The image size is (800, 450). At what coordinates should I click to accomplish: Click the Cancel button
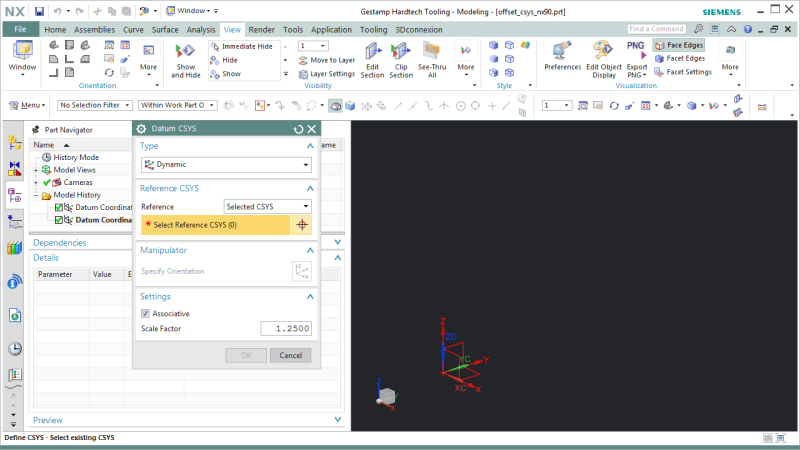click(x=290, y=355)
